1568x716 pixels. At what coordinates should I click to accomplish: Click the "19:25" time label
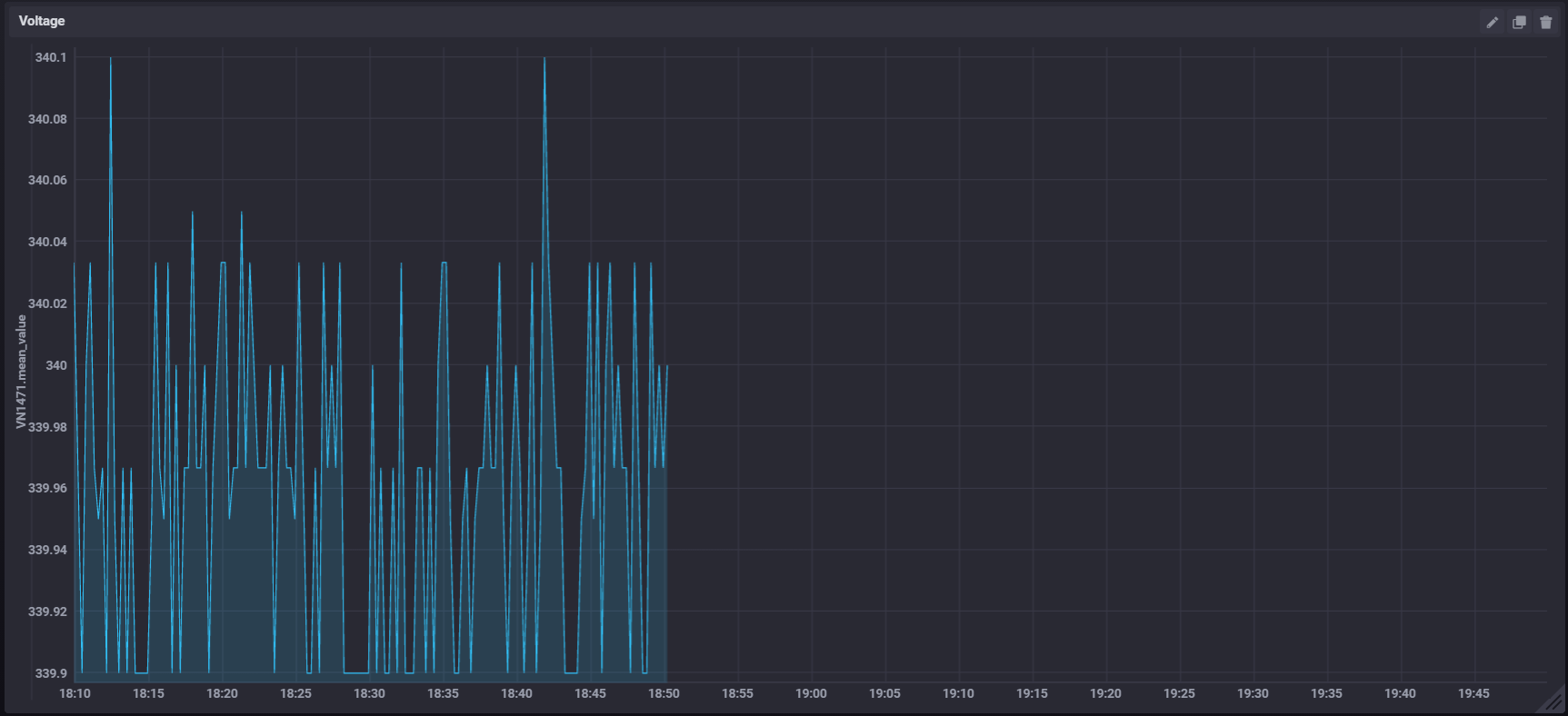pyautogui.click(x=1179, y=693)
